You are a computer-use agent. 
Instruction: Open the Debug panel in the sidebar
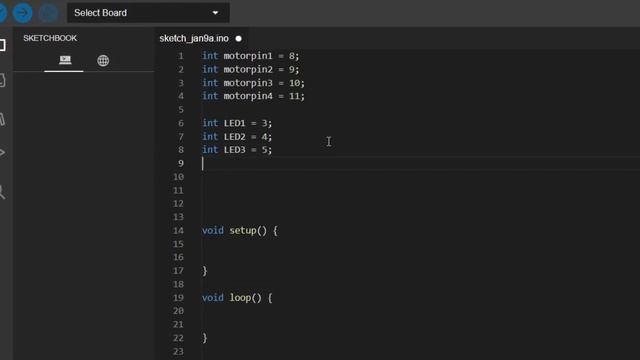(x=2, y=153)
